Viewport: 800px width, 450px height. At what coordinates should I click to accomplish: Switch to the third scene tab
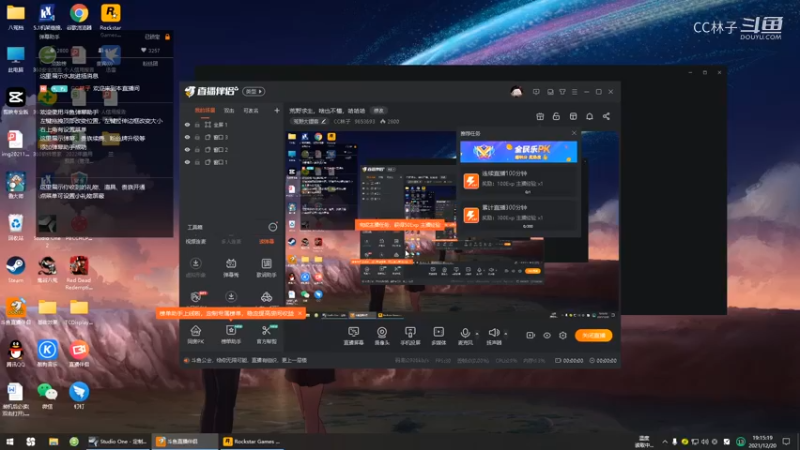pos(251,111)
